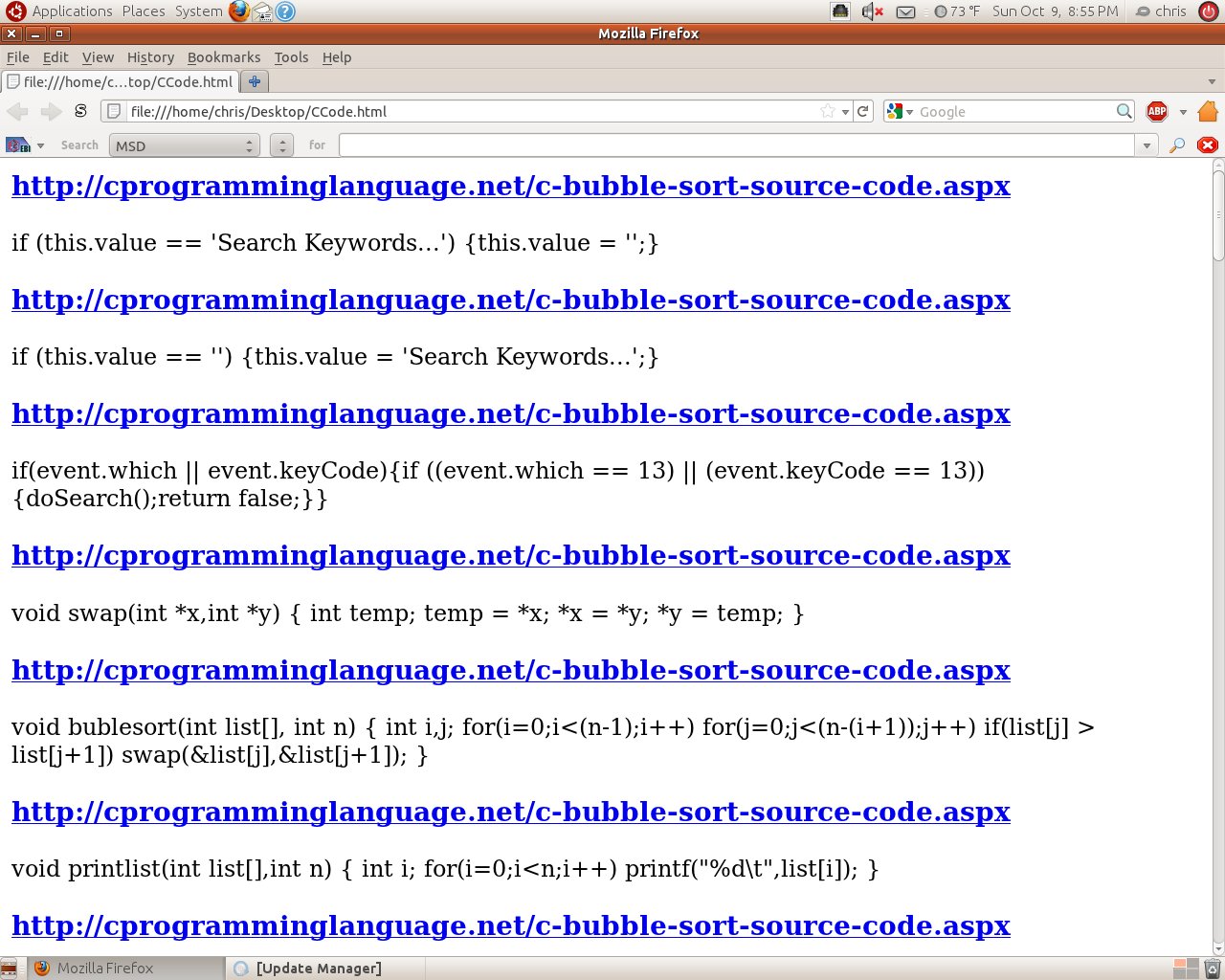Open Firefox View menu
Viewport: 1225px width, 980px height.
pos(98,57)
